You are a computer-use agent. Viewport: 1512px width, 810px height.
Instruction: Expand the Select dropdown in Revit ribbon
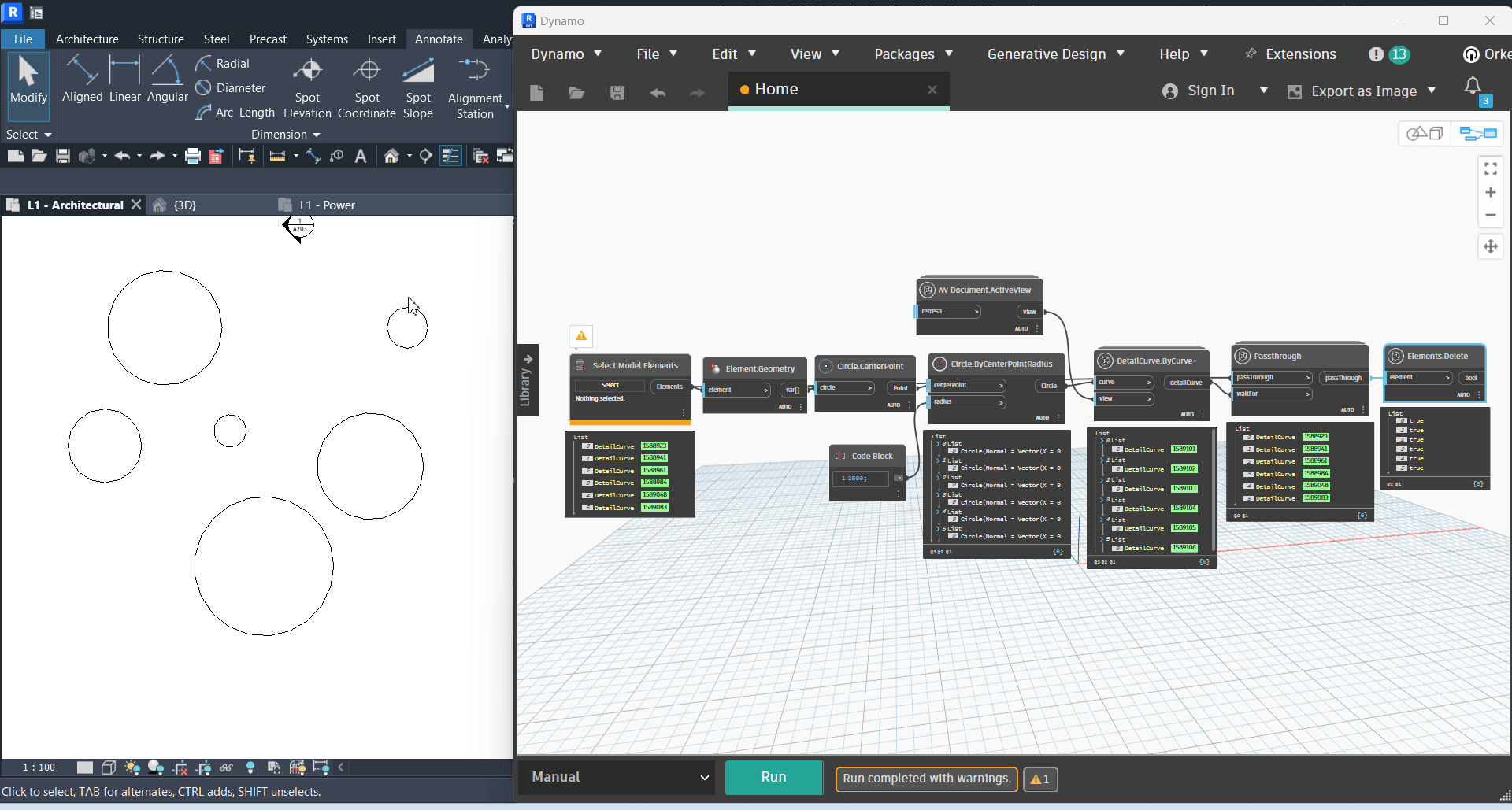point(28,135)
